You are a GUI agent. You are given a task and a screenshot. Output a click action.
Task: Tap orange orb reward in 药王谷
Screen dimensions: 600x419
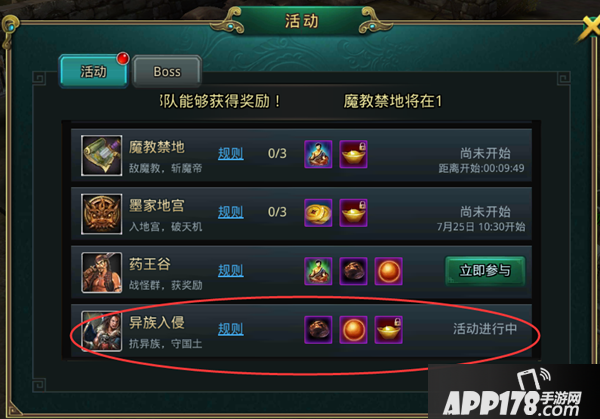pyautogui.click(x=388, y=271)
